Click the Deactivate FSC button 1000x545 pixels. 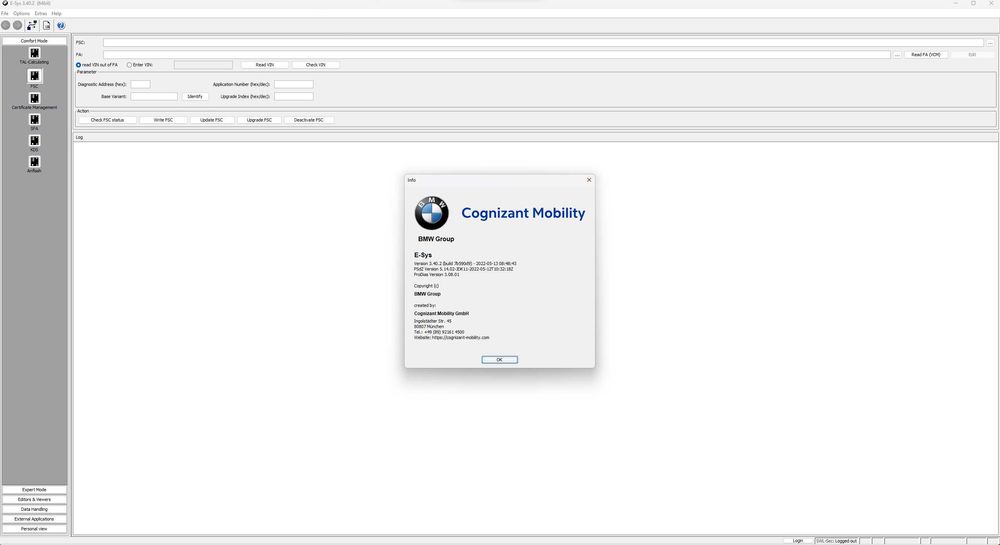309,120
